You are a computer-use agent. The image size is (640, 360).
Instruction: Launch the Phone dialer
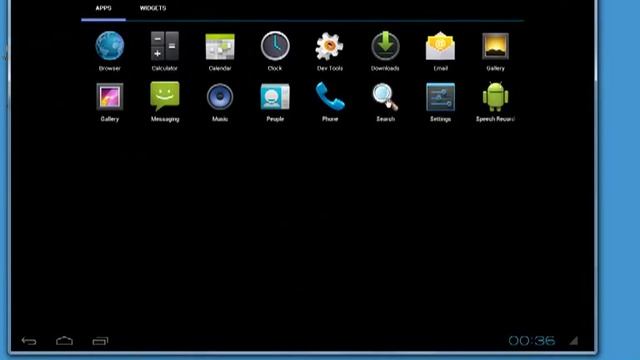point(330,96)
